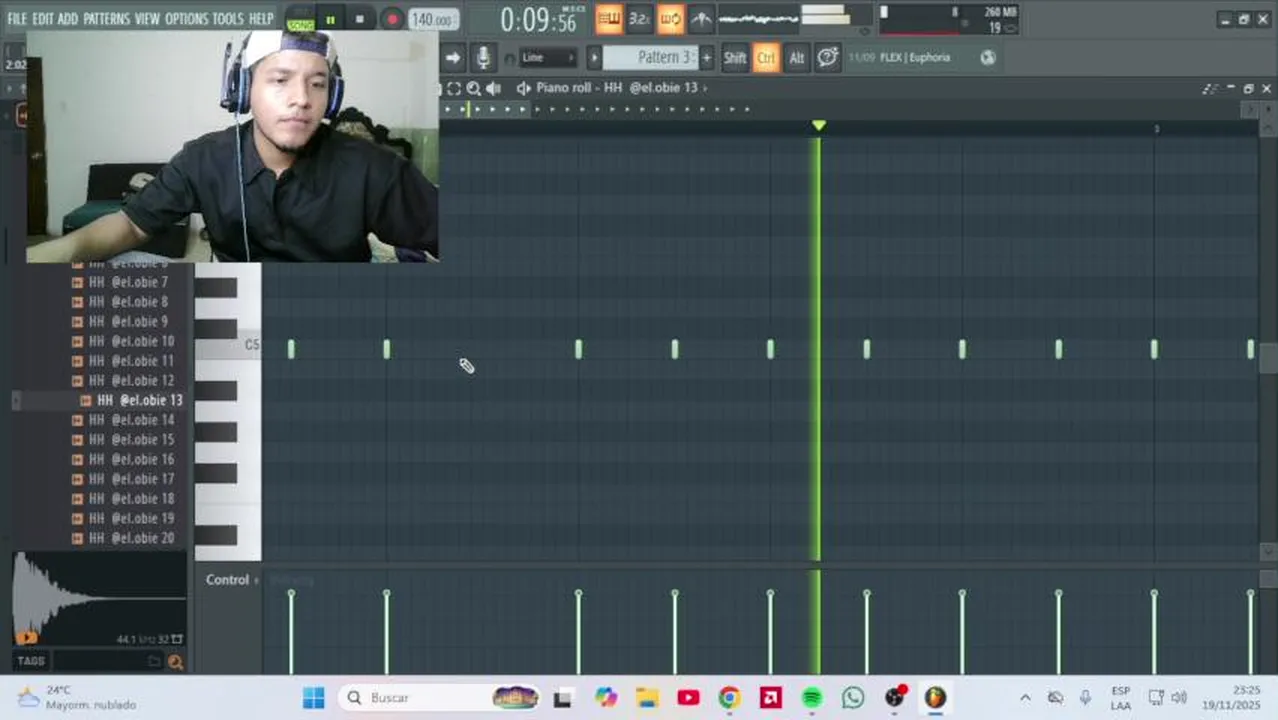Screen dimensions: 1278x720
Task: Show hidden system tray icons chevron
Action: (x=1025, y=698)
